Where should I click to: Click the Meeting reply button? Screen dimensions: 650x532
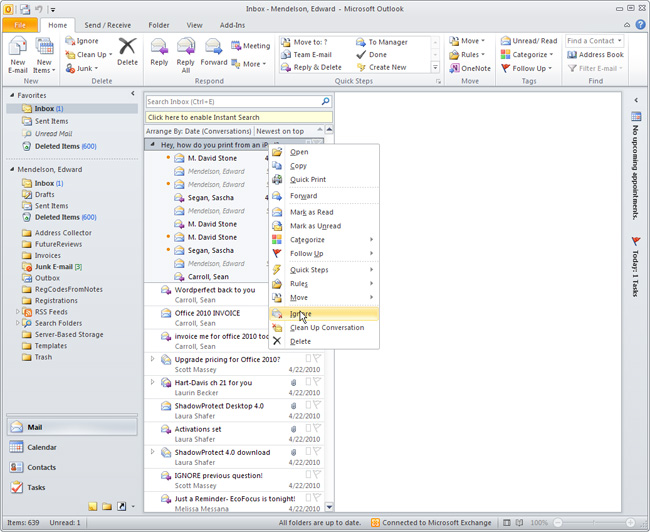251,46
